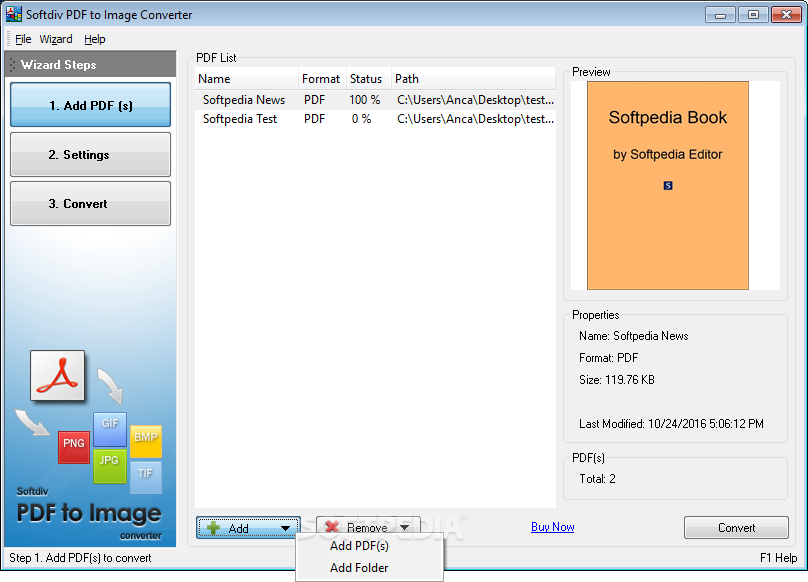Open the Wizard menu
Screen dimensions: 808x582
coord(56,39)
